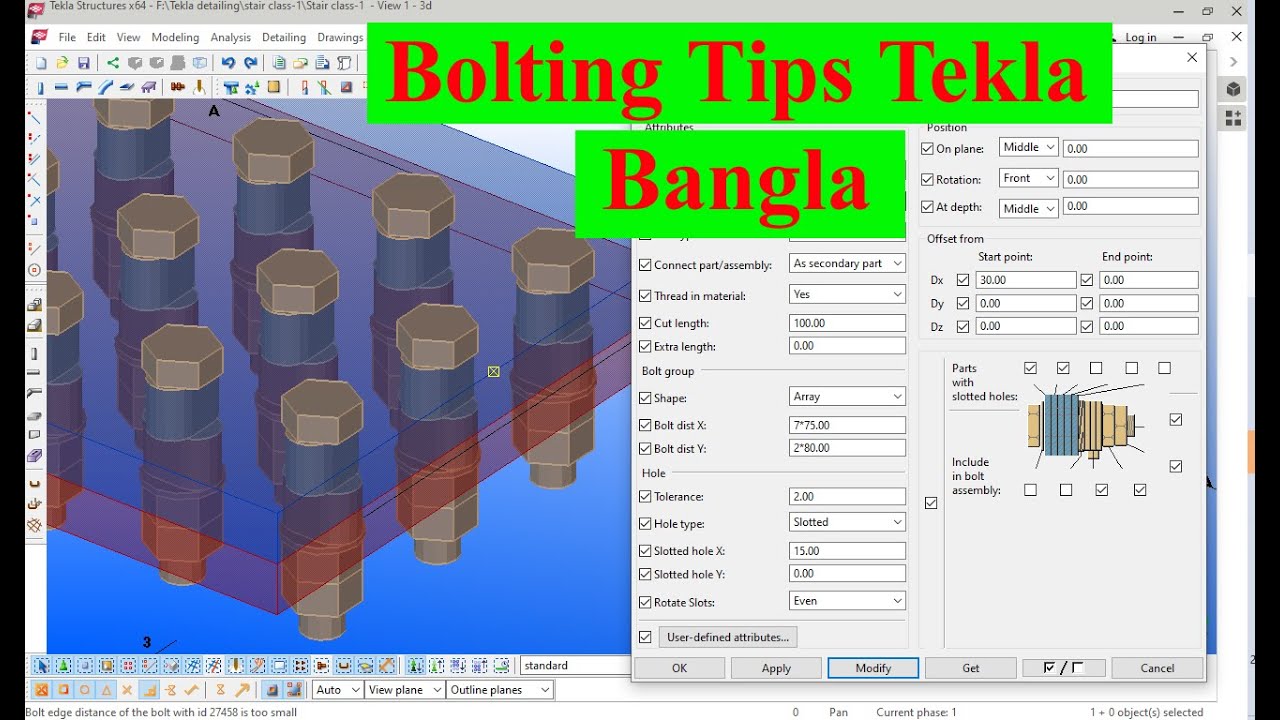Screen dimensions: 1280x720
Task: Open the Detailing menu
Action: point(284,37)
